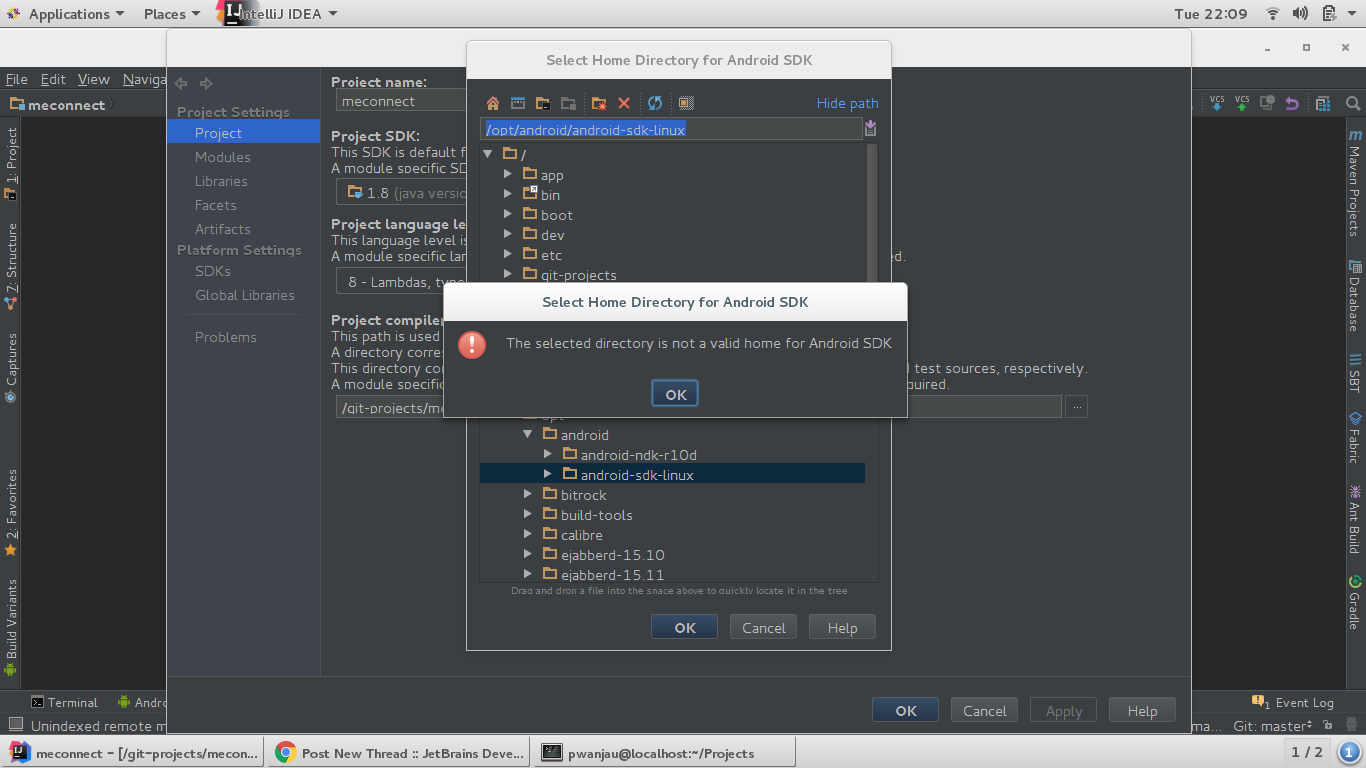Delete the selected folder via the red X

click(623, 103)
